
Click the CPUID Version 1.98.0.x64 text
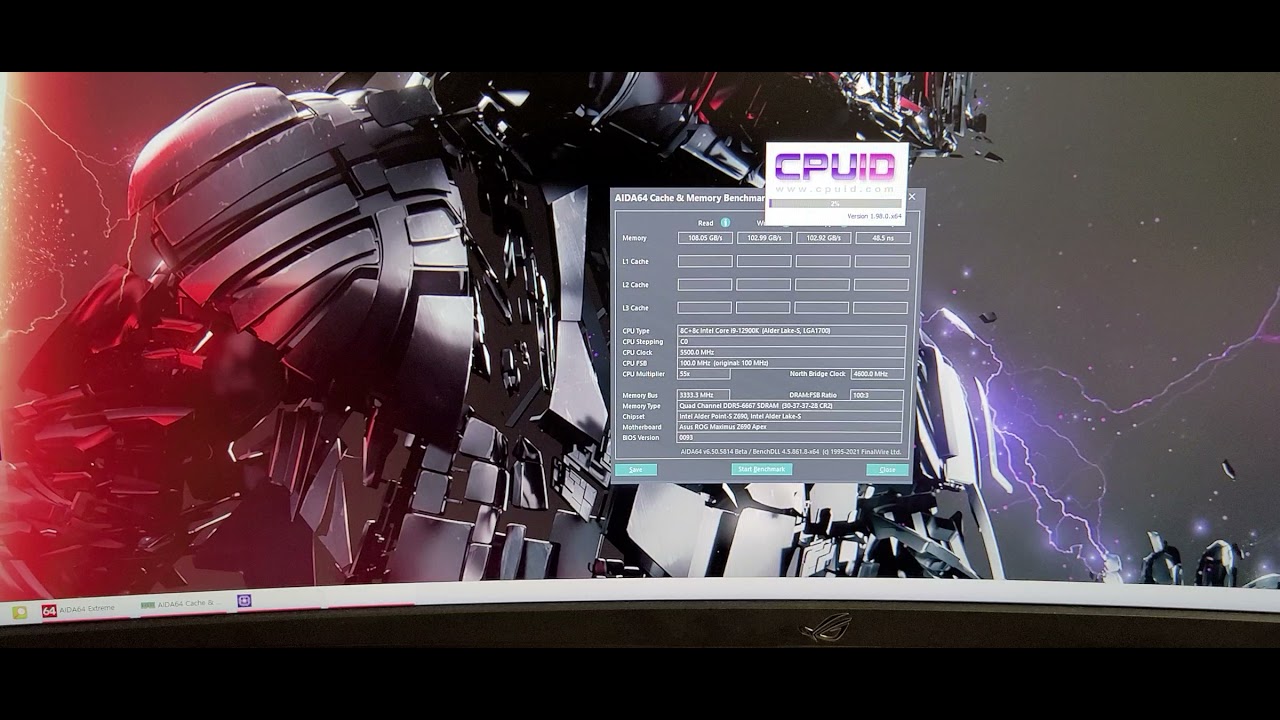(874, 216)
